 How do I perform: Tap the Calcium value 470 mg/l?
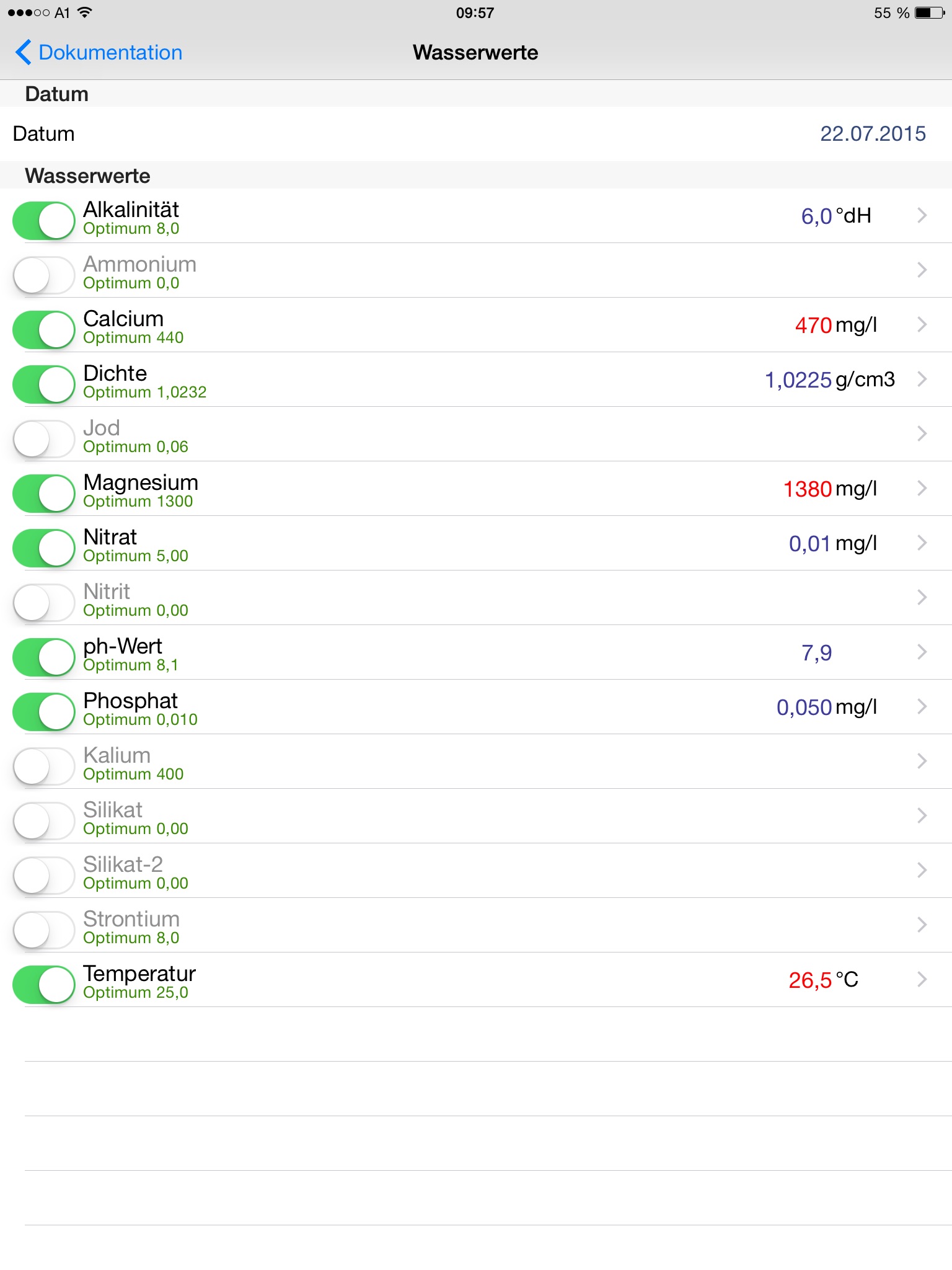(x=835, y=326)
